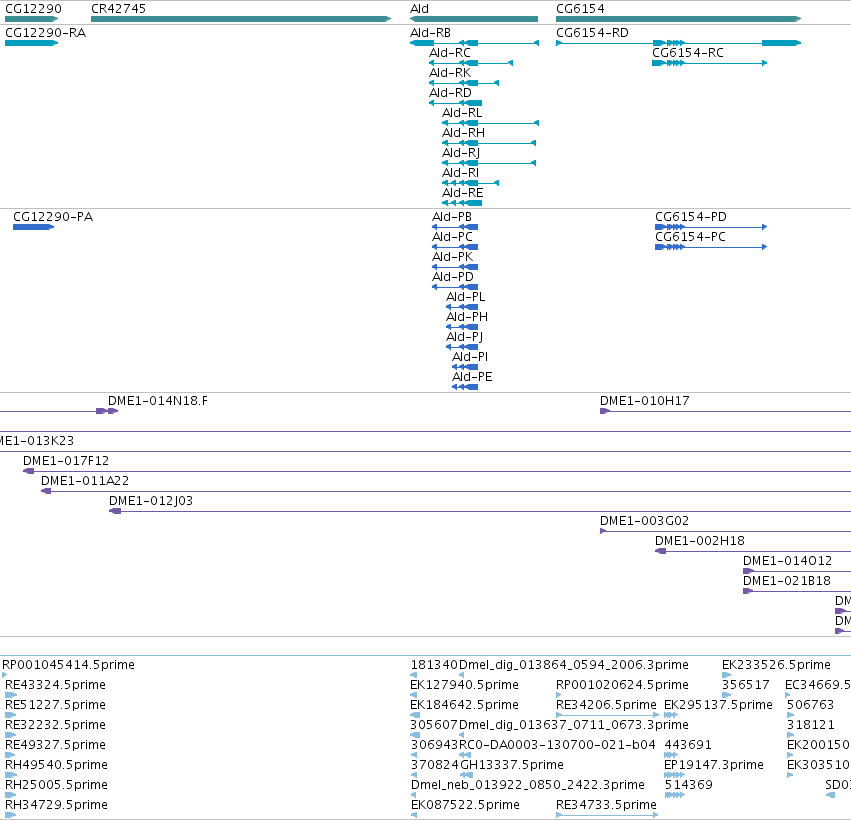Select clone DME1-014N18.F
The image size is (851, 820).
coord(158,402)
